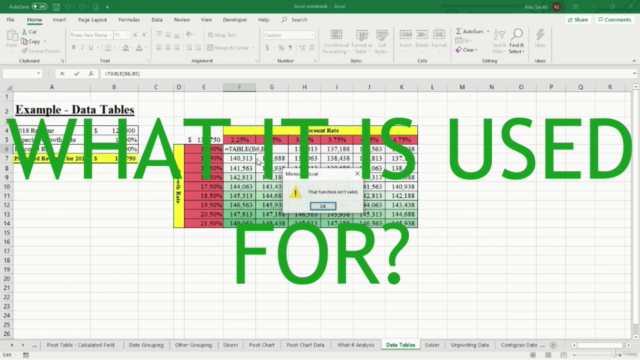640x360 pixels.
Task: Click the Page Layout view icon
Action: (x=548, y=355)
